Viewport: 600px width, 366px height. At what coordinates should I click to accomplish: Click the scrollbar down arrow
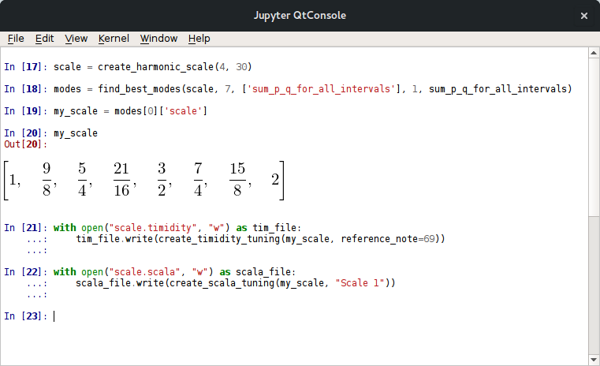pos(593,360)
